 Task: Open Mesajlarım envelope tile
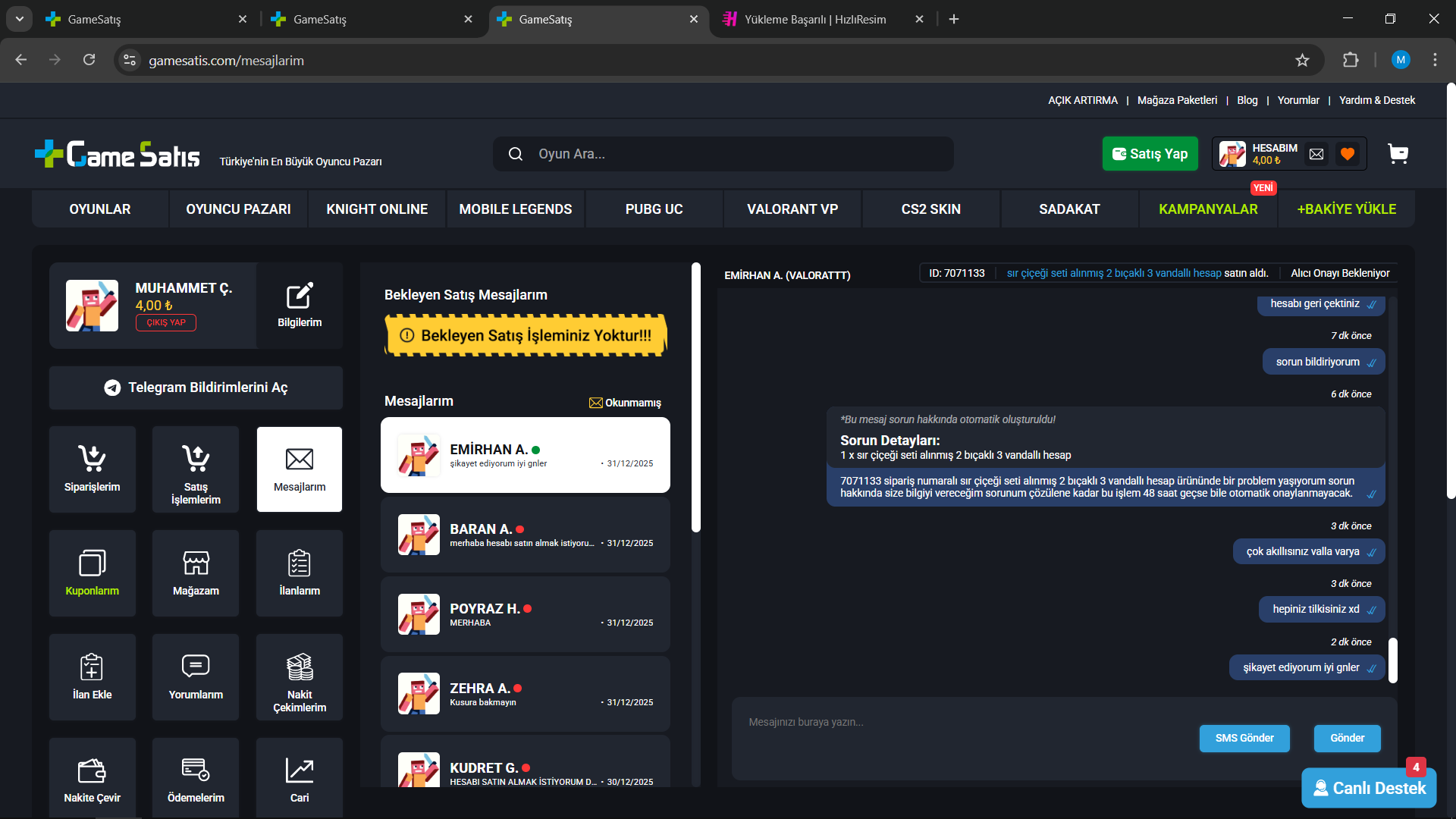(300, 469)
